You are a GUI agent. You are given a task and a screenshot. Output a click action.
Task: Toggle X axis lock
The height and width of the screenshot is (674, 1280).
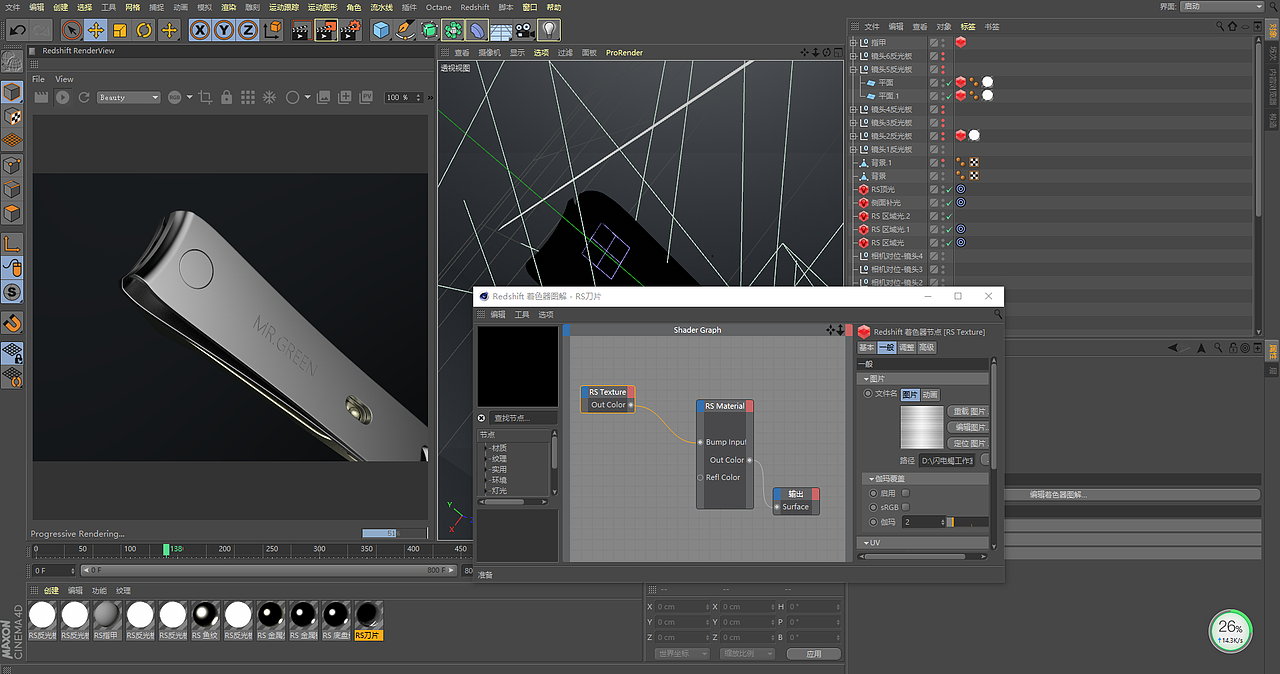pyautogui.click(x=200, y=30)
